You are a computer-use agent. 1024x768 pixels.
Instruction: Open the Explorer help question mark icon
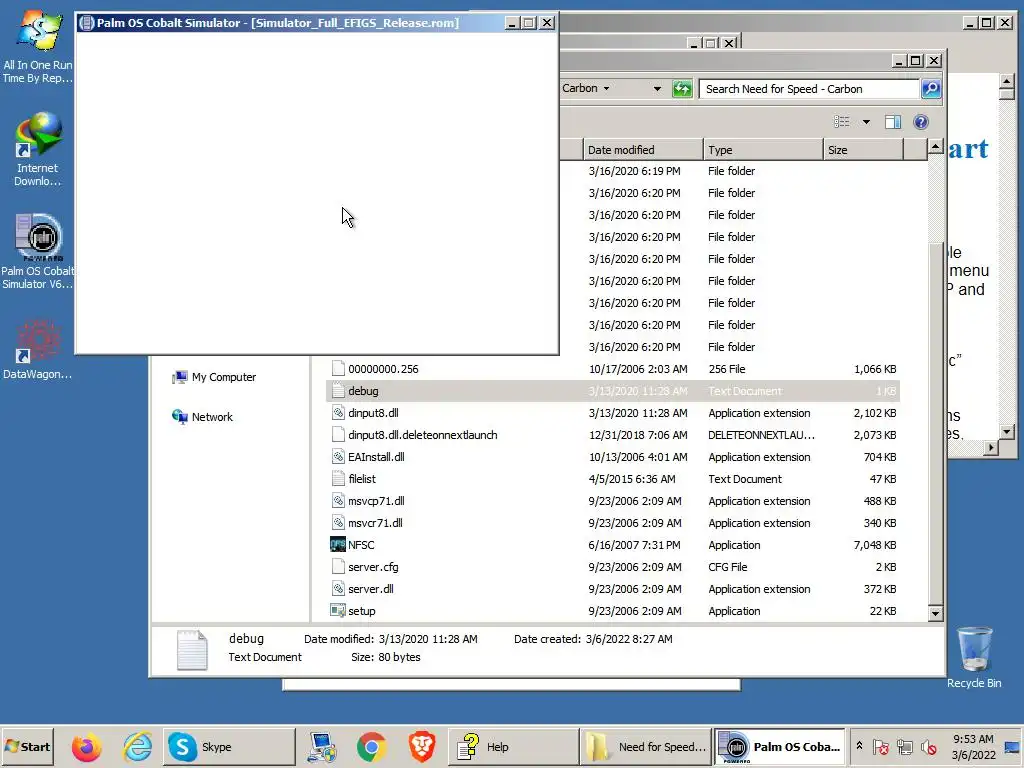[921, 122]
